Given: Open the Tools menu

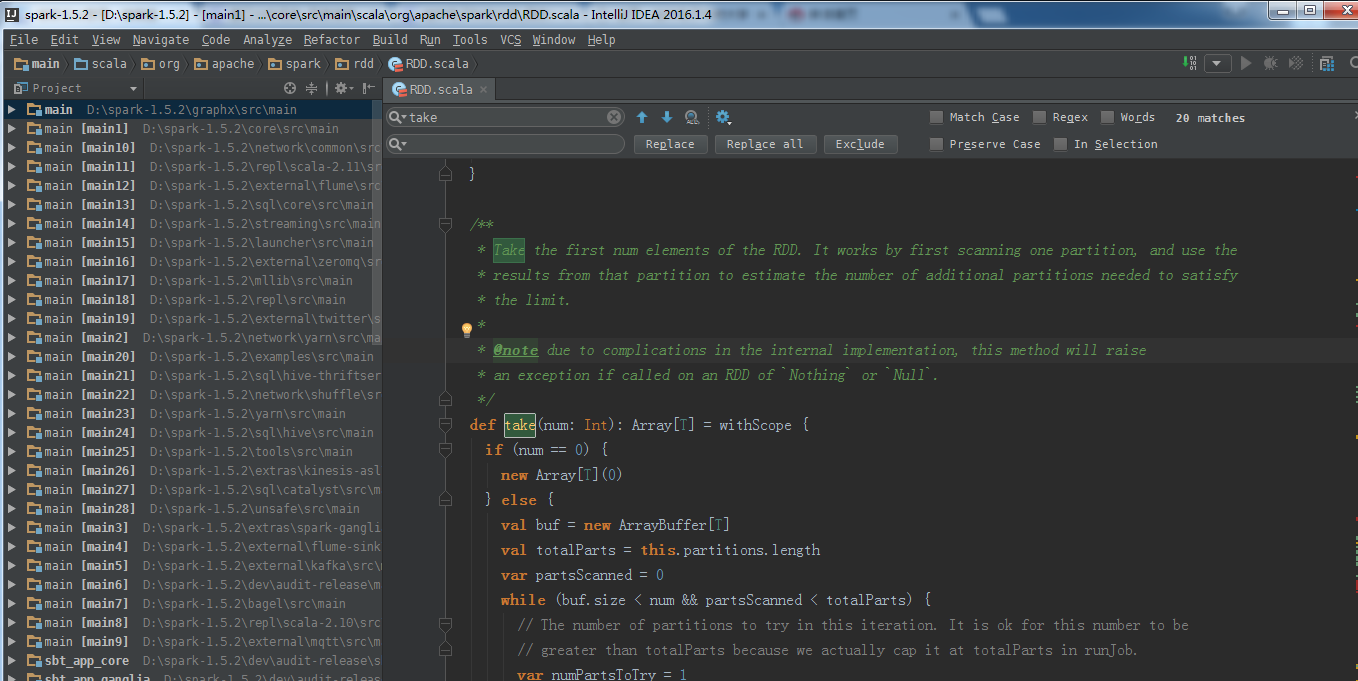Looking at the screenshot, I should (x=470, y=40).
